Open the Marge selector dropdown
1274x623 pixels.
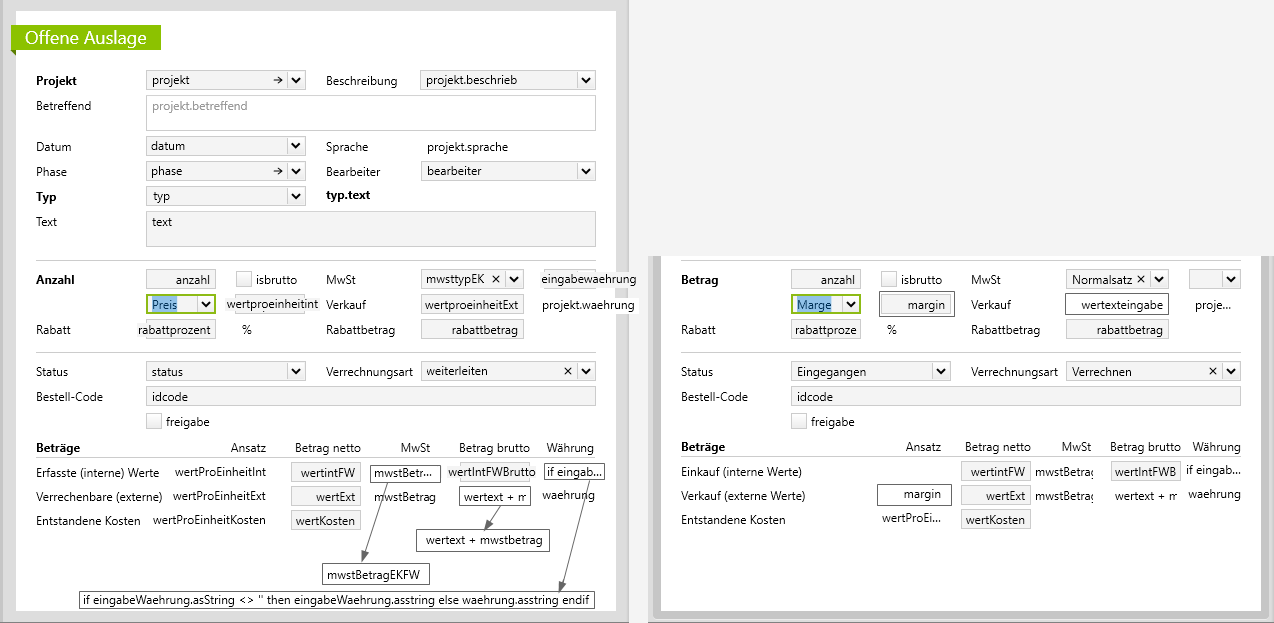coord(850,304)
